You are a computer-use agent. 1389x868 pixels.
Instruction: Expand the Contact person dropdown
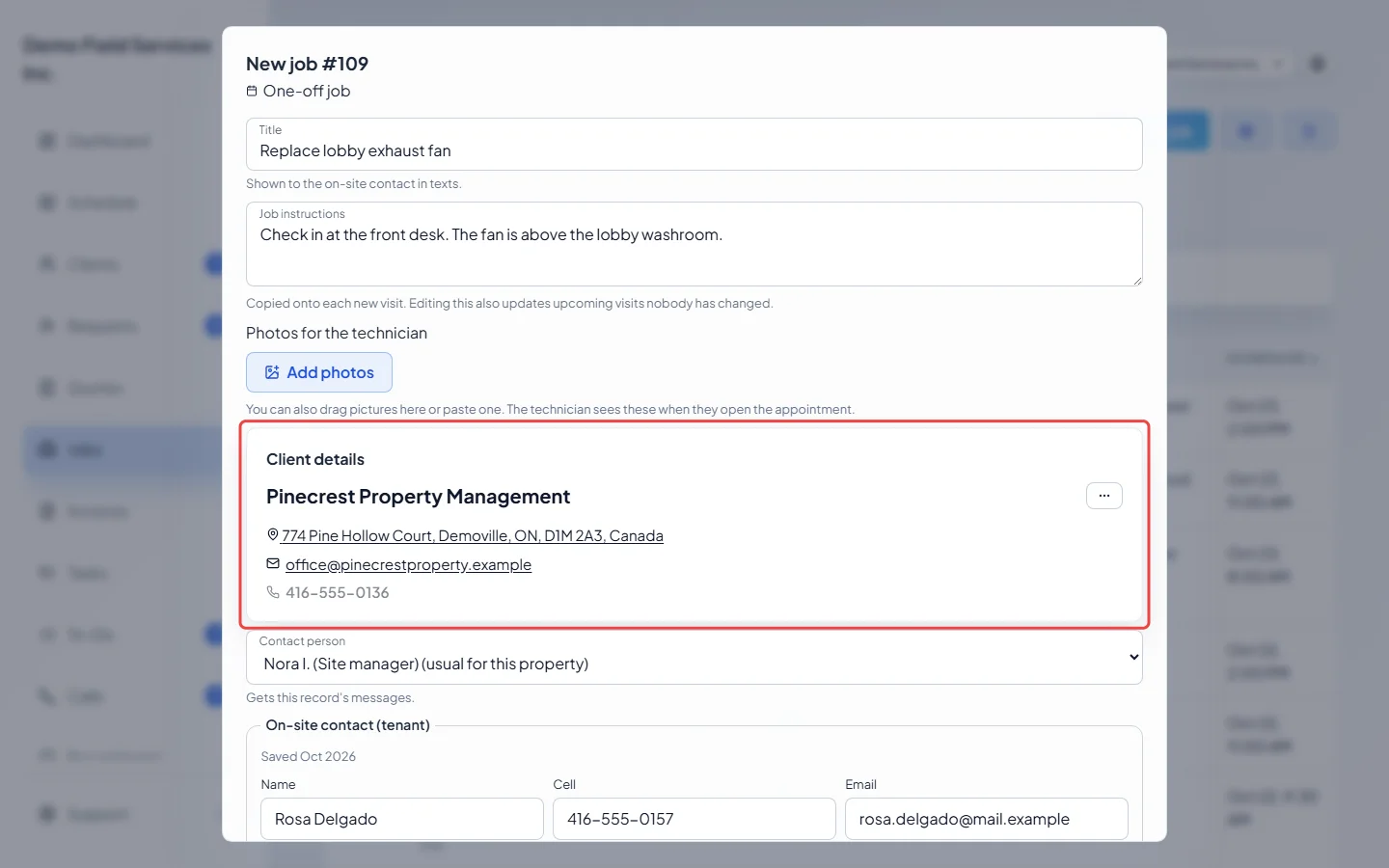(694, 658)
